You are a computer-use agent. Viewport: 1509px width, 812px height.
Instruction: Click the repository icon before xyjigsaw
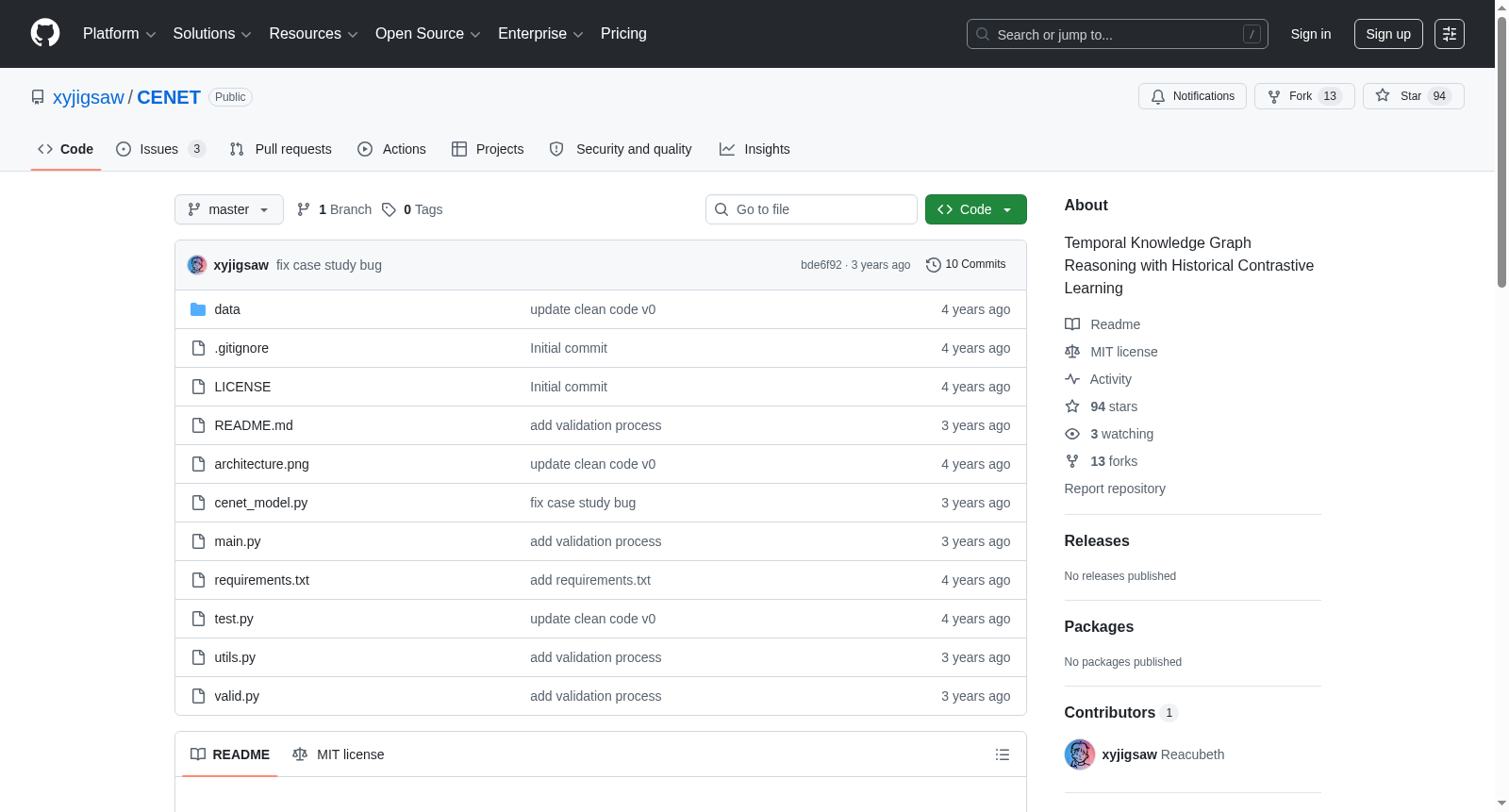point(38,97)
